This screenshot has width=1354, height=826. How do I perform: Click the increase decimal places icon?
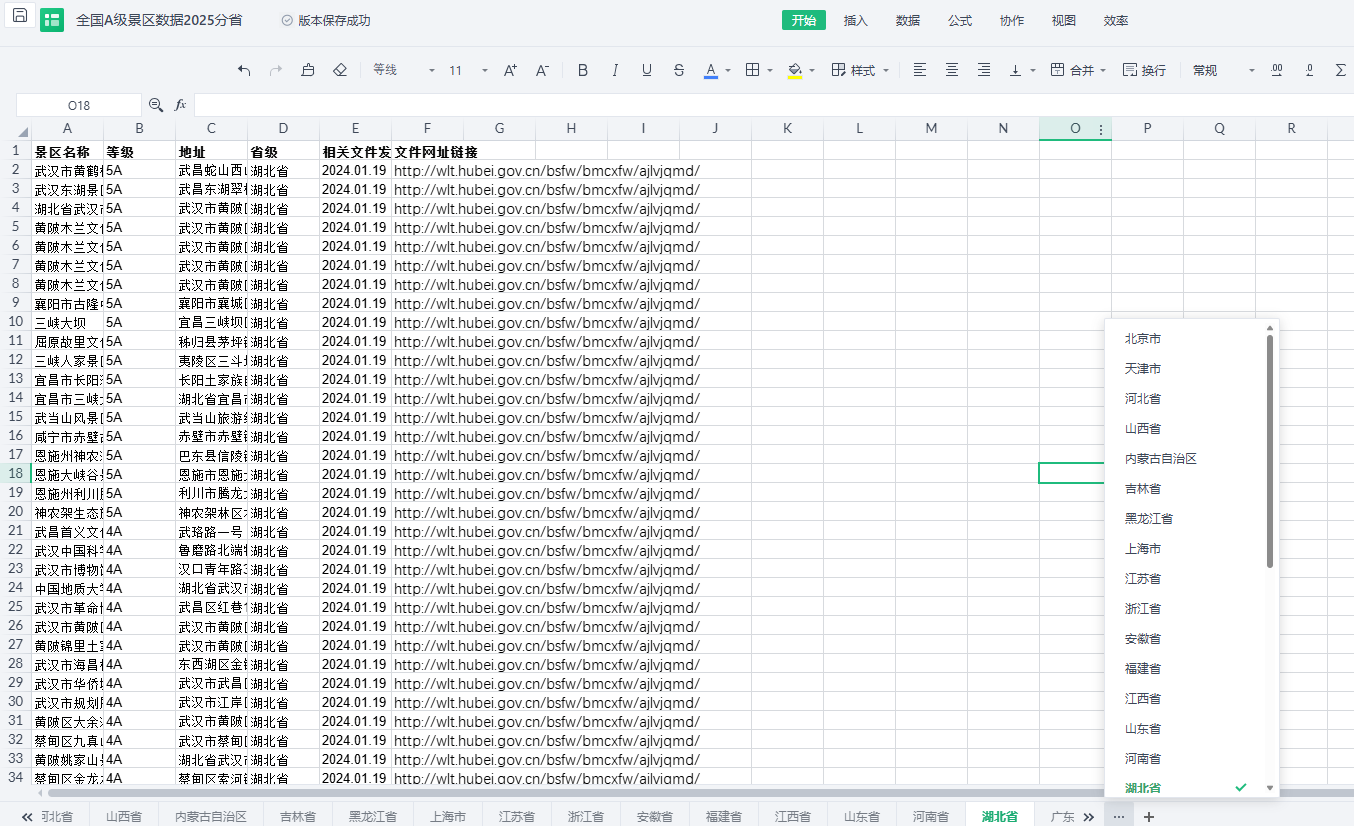point(1277,70)
